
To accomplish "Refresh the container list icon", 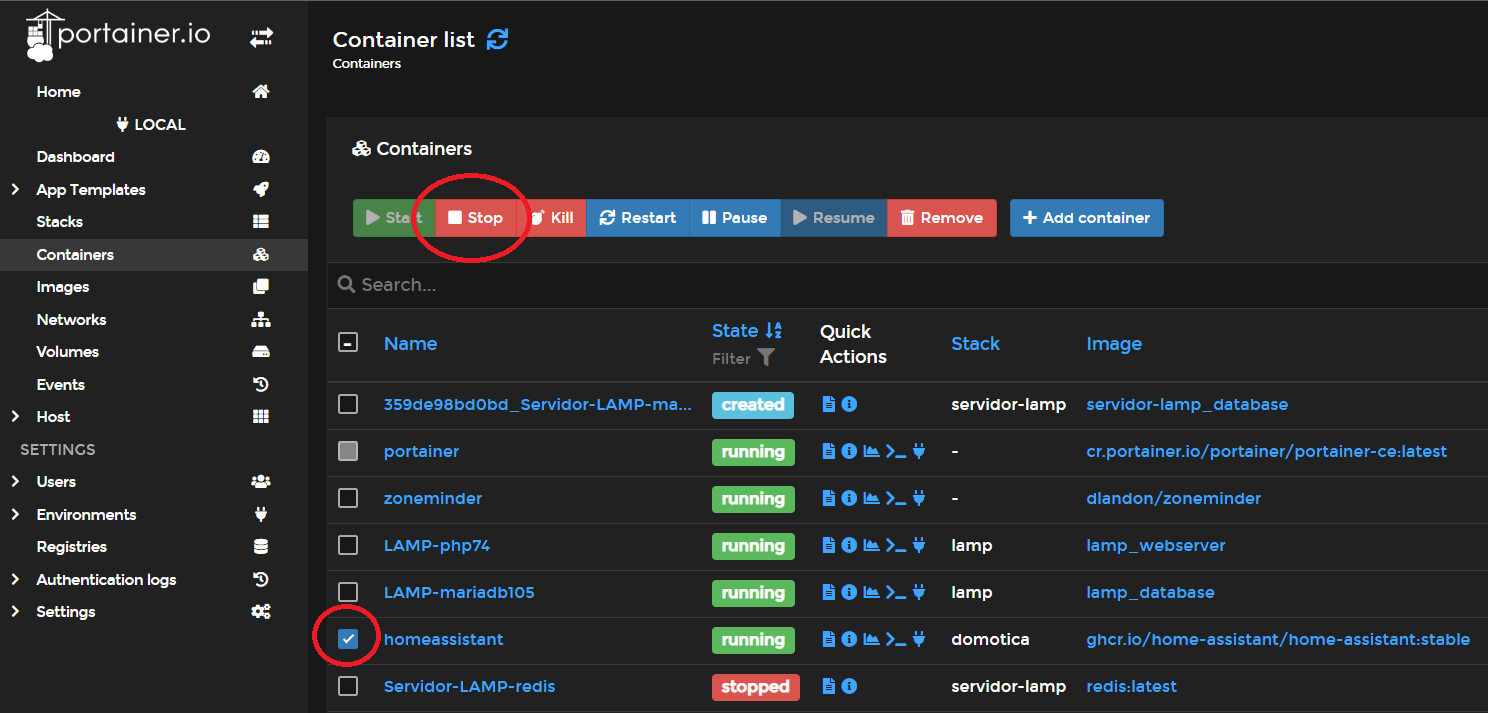I will coord(497,40).
